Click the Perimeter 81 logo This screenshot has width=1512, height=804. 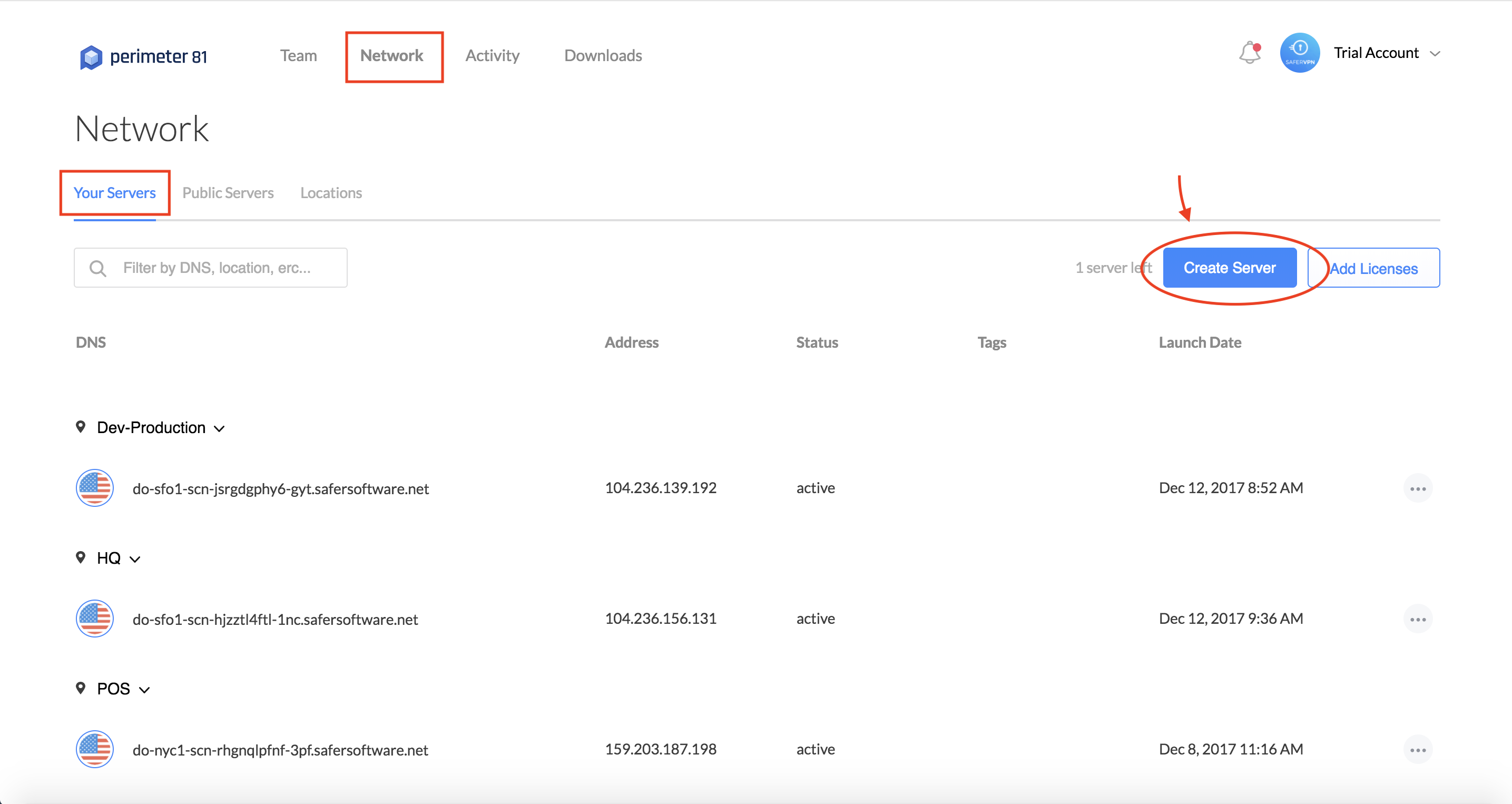pos(143,57)
